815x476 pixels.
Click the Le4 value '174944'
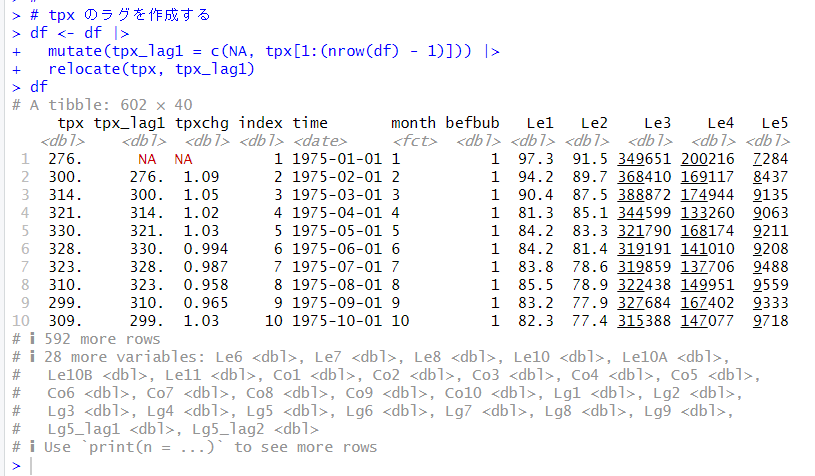[707, 195]
